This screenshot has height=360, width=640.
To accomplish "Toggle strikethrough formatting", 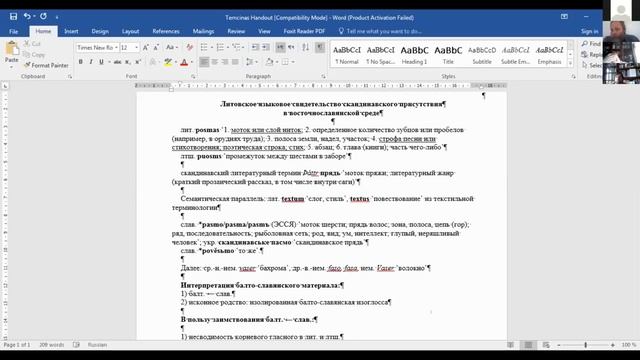I will pyautogui.click(x=118, y=62).
